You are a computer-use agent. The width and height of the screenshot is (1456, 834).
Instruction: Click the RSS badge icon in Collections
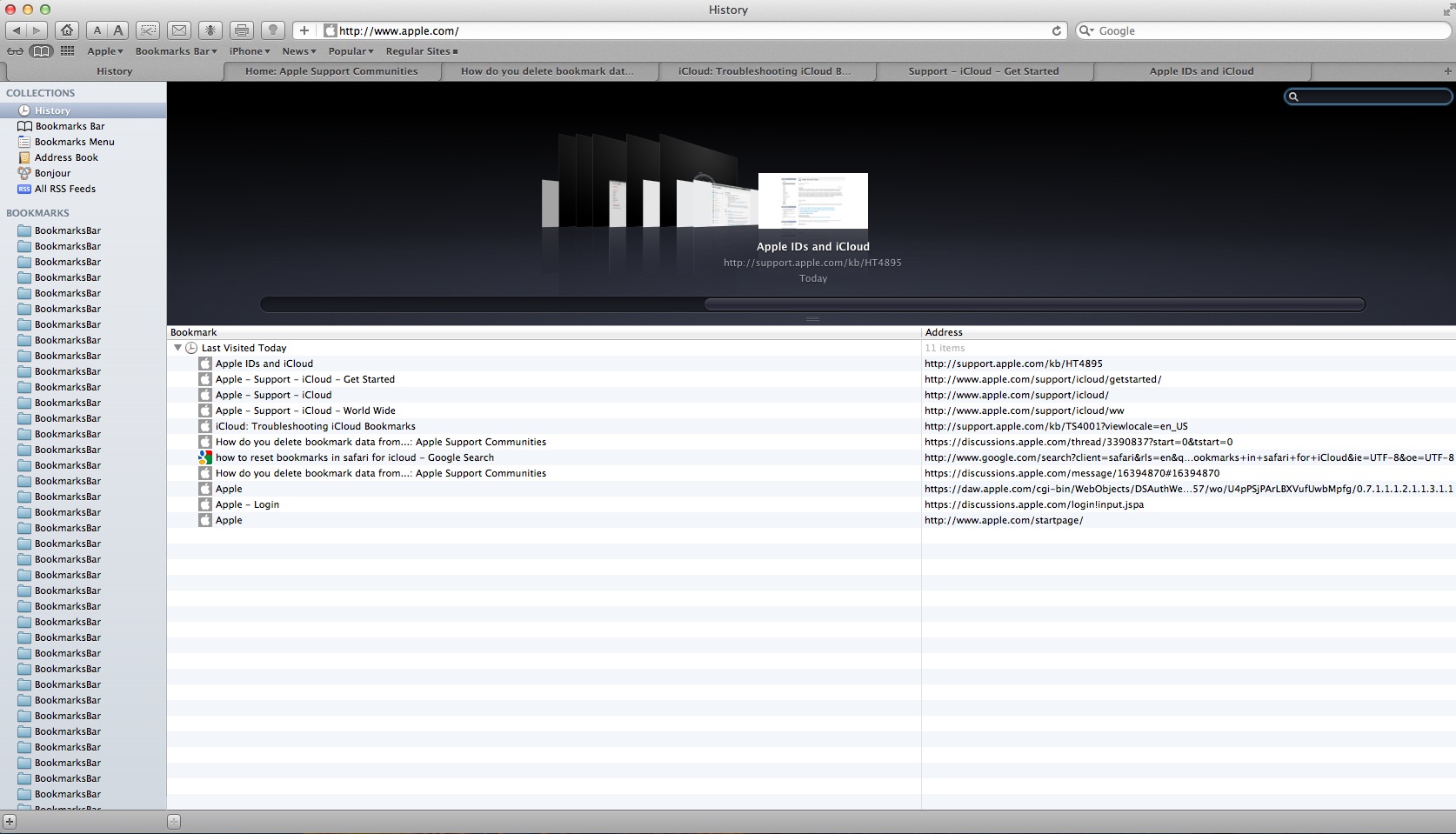pos(24,189)
